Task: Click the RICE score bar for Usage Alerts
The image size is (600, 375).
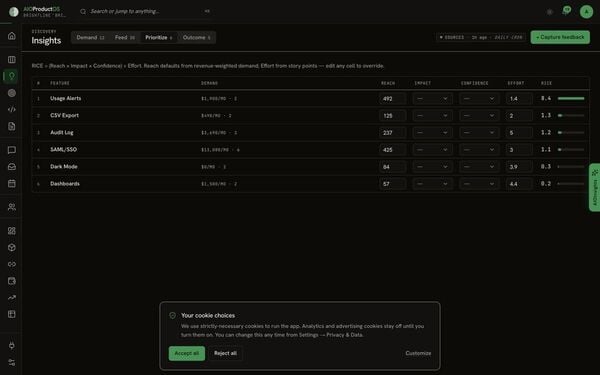Action: click(571, 98)
